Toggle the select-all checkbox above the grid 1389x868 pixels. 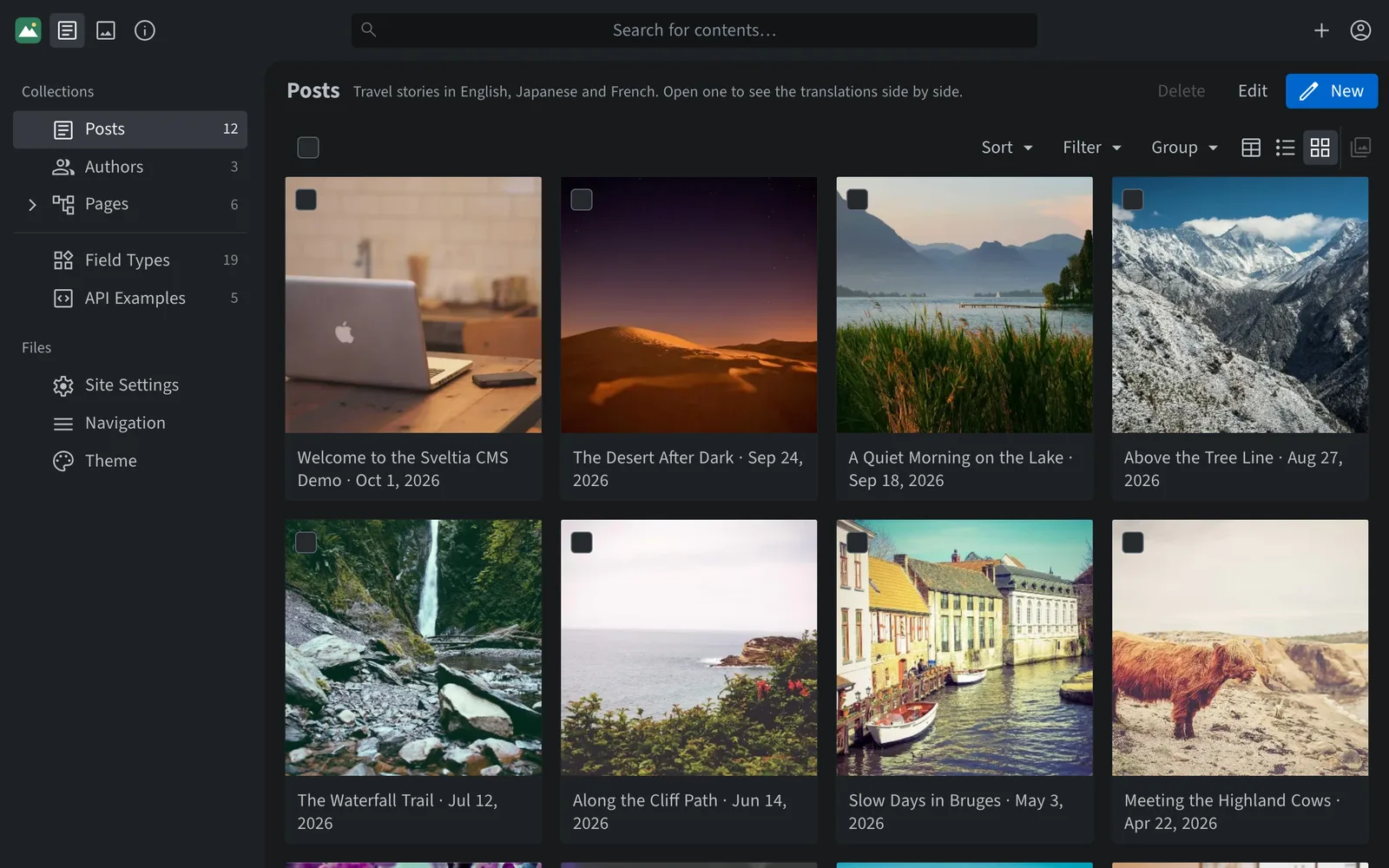coord(308,148)
